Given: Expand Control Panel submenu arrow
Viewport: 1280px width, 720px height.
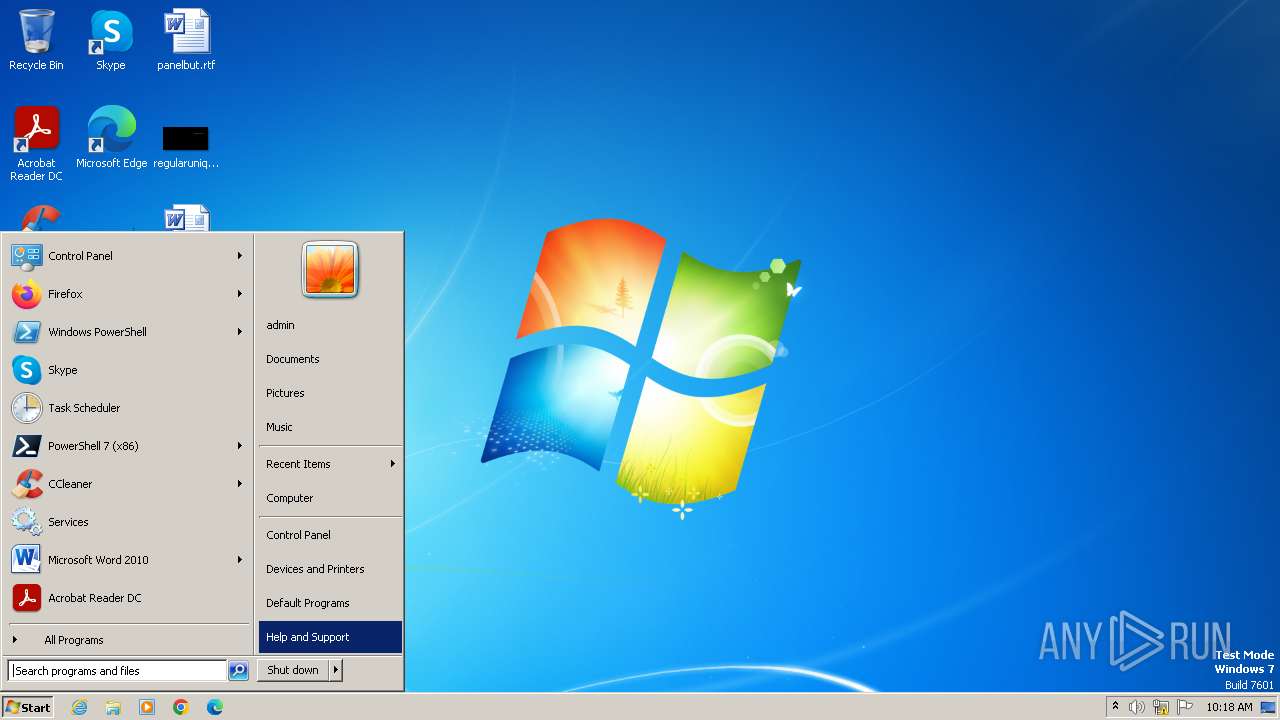Looking at the screenshot, I should click(240, 256).
